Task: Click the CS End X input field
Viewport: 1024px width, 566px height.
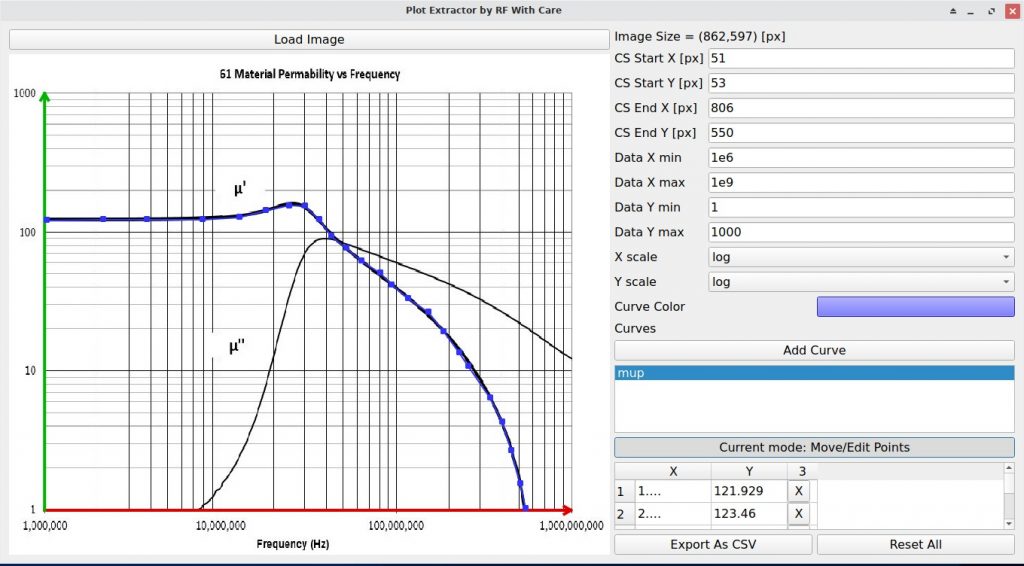Action: pos(861,108)
